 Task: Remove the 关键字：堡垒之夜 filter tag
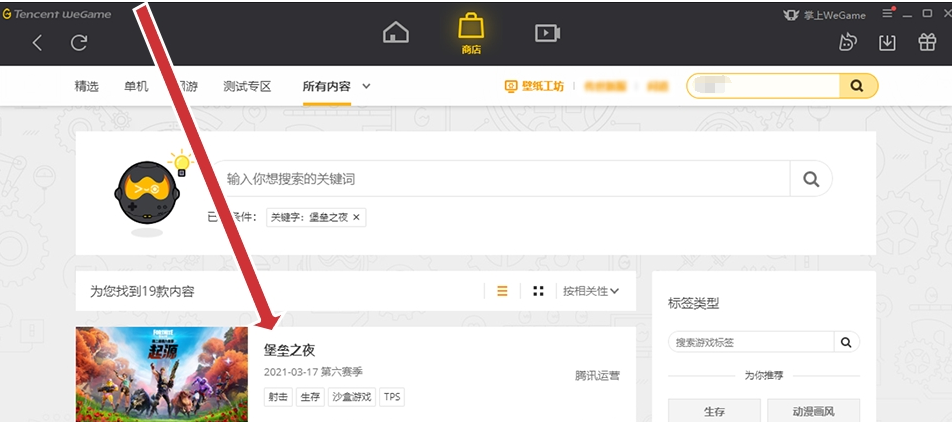(356, 217)
